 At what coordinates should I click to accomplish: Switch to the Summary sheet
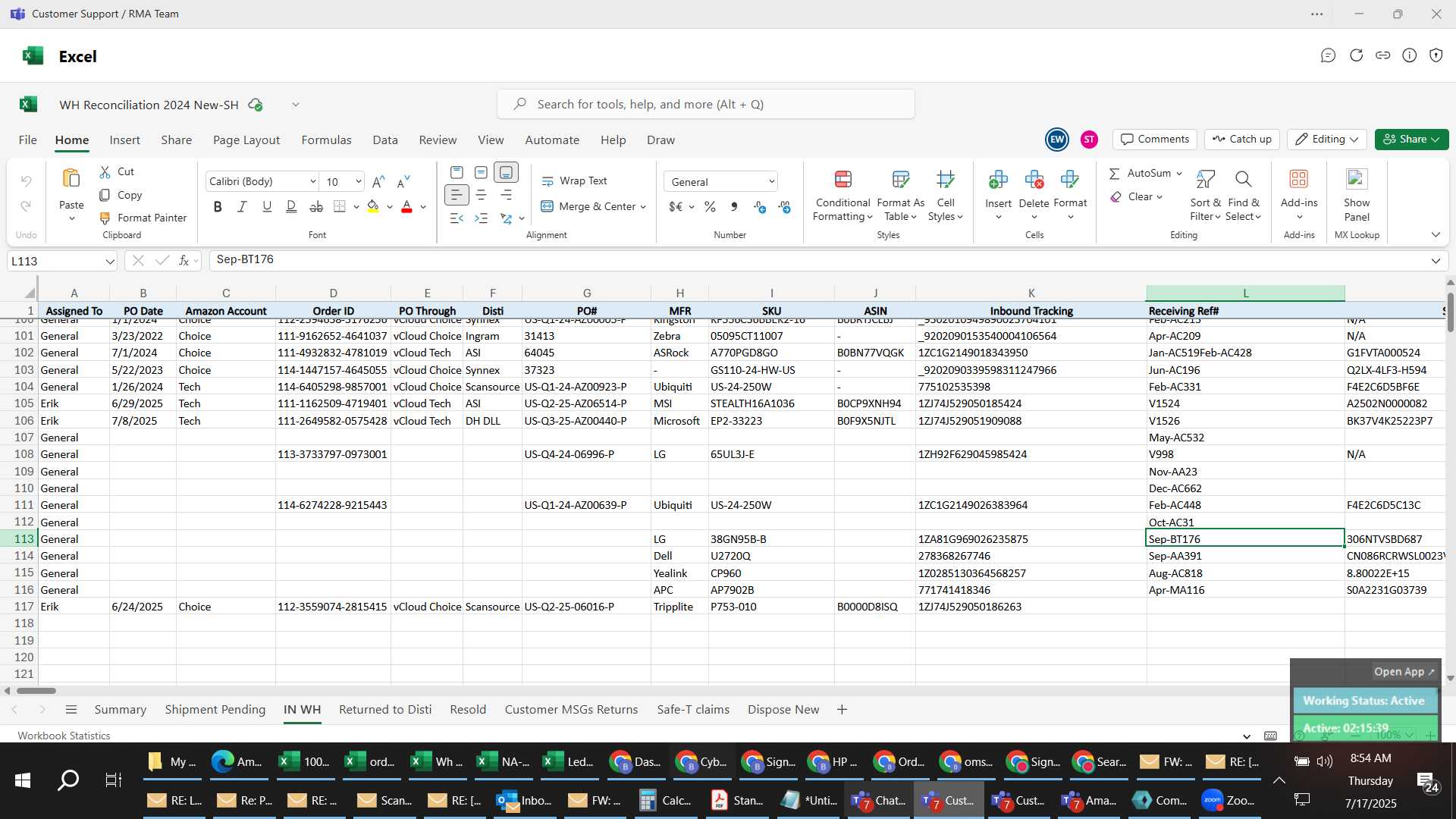pyautogui.click(x=120, y=710)
